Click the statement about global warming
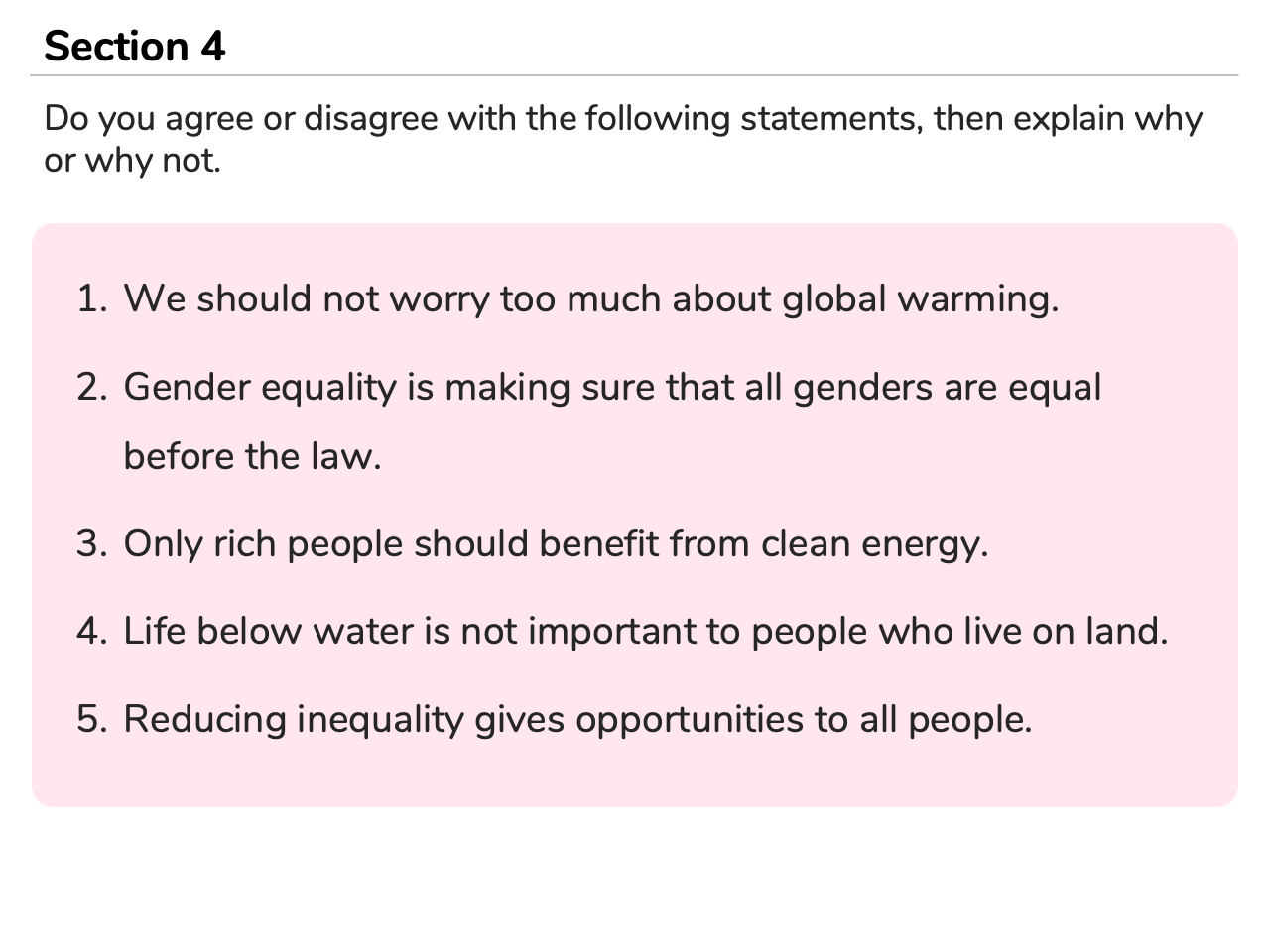Screen dimensions: 1270x952 click(590, 298)
